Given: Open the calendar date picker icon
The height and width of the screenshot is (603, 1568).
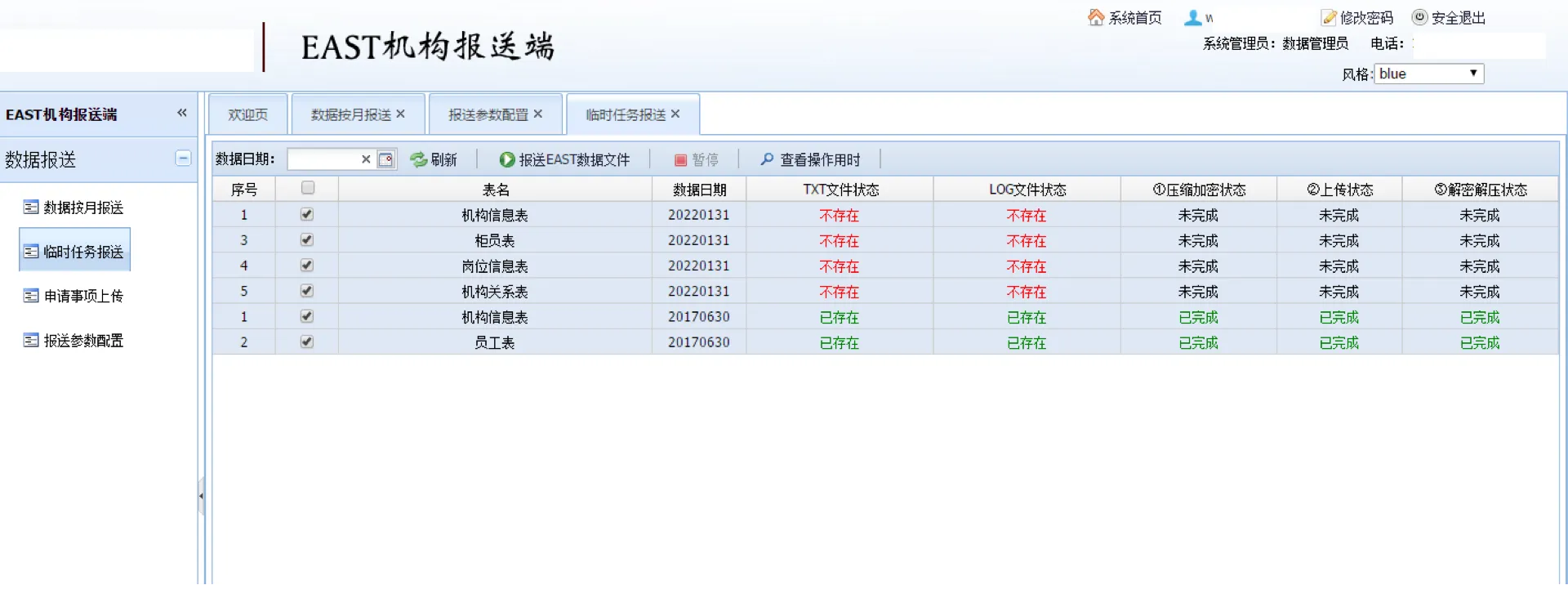Looking at the screenshot, I should point(386,159).
